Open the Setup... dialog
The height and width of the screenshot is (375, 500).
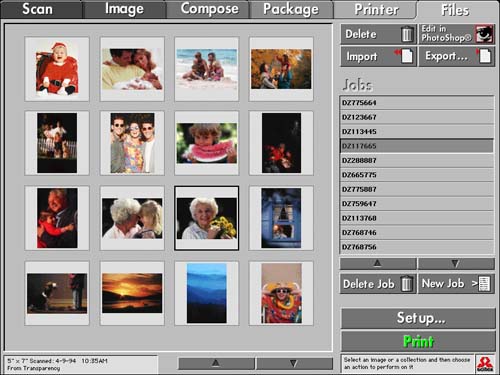pos(418,318)
